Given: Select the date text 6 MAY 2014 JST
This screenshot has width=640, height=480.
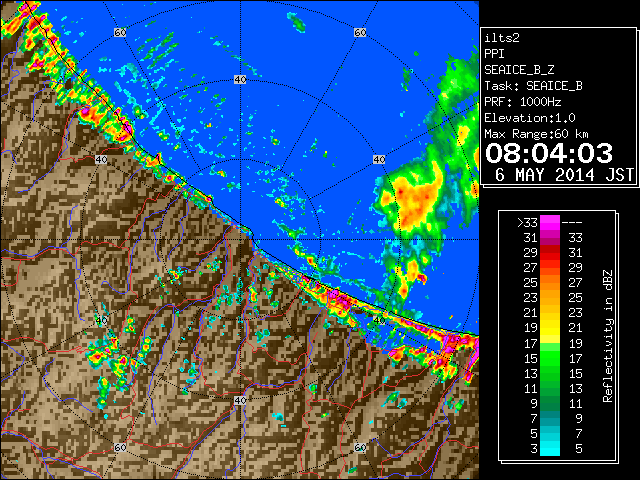Looking at the screenshot, I should point(564,175).
